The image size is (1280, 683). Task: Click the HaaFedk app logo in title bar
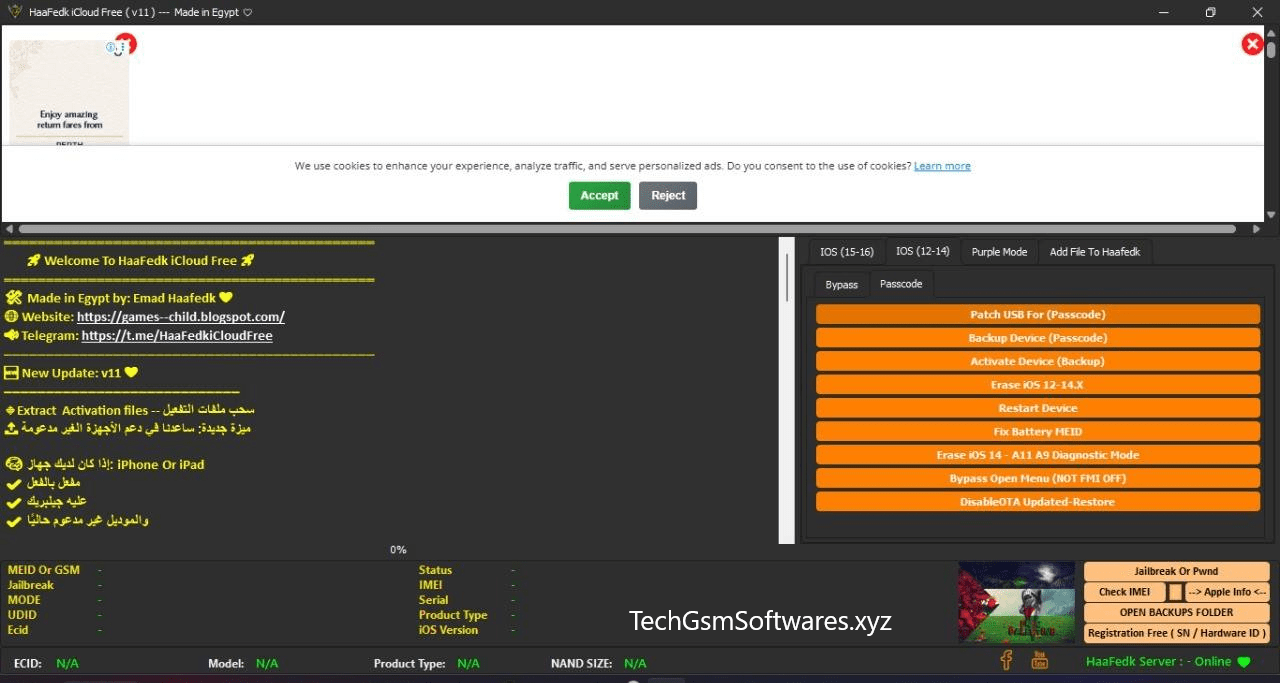[15, 12]
